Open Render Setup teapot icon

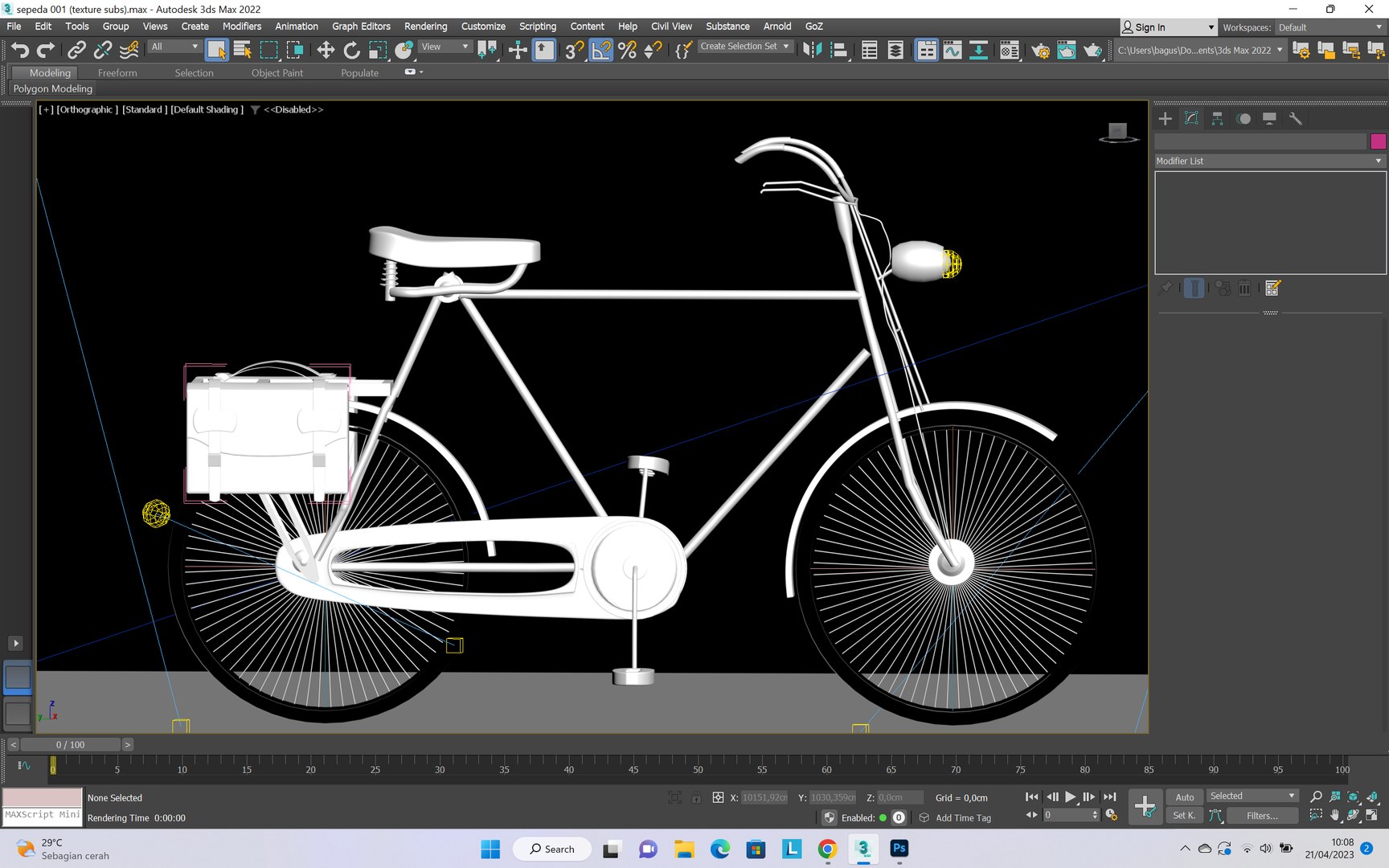pyautogui.click(x=1040, y=50)
